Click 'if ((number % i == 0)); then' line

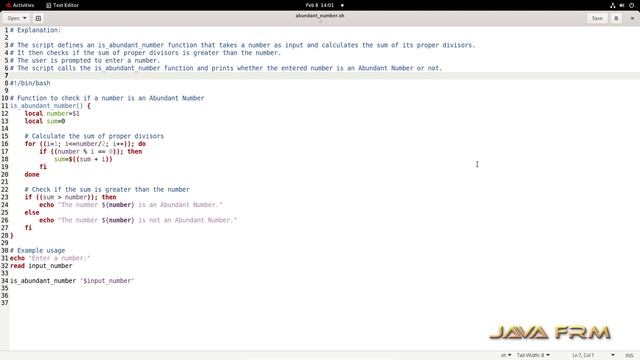tap(91, 151)
